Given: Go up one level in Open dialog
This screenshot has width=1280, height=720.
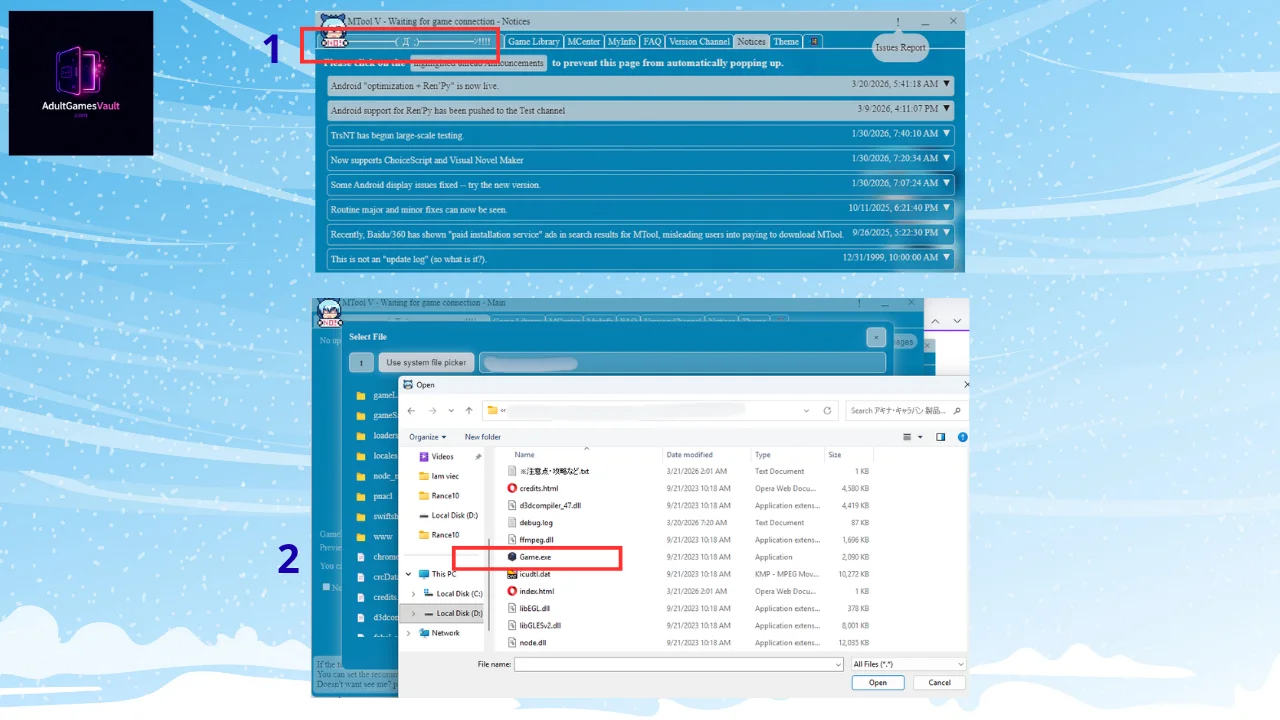Looking at the screenshot, I should [469, 410].
